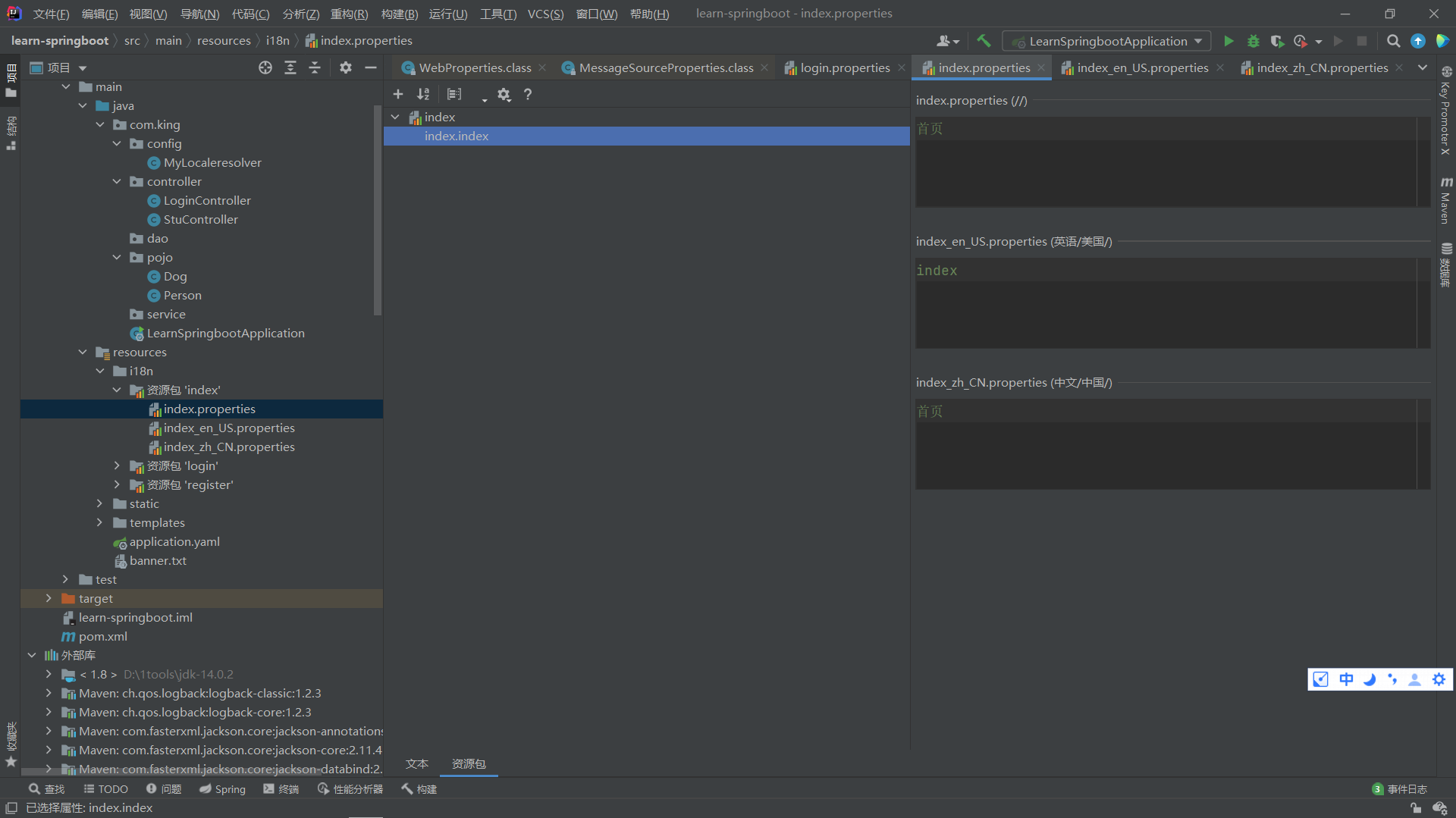The width and height of the screenshot is (1456, 818).
Task: Toggle IME Chinese language mode icon
Action: point(1346,679)
